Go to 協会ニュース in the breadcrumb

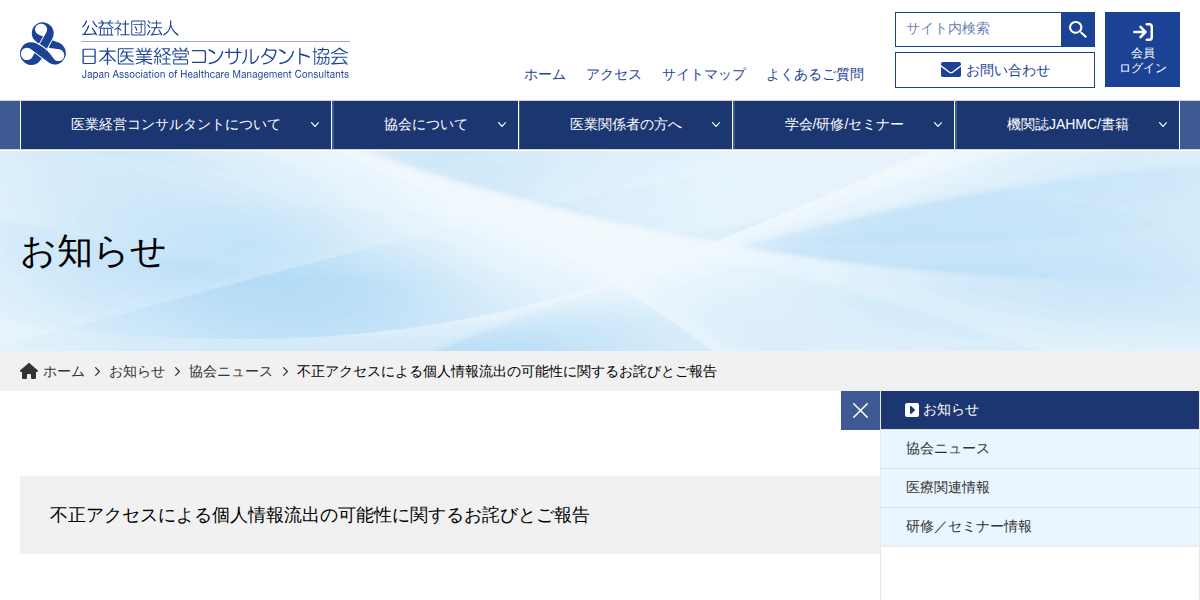(231, 371)
